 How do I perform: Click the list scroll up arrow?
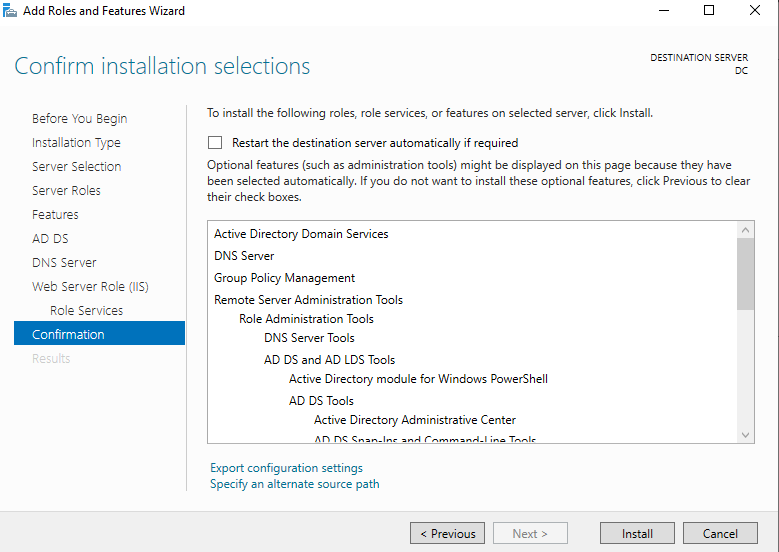click(745, 230)
